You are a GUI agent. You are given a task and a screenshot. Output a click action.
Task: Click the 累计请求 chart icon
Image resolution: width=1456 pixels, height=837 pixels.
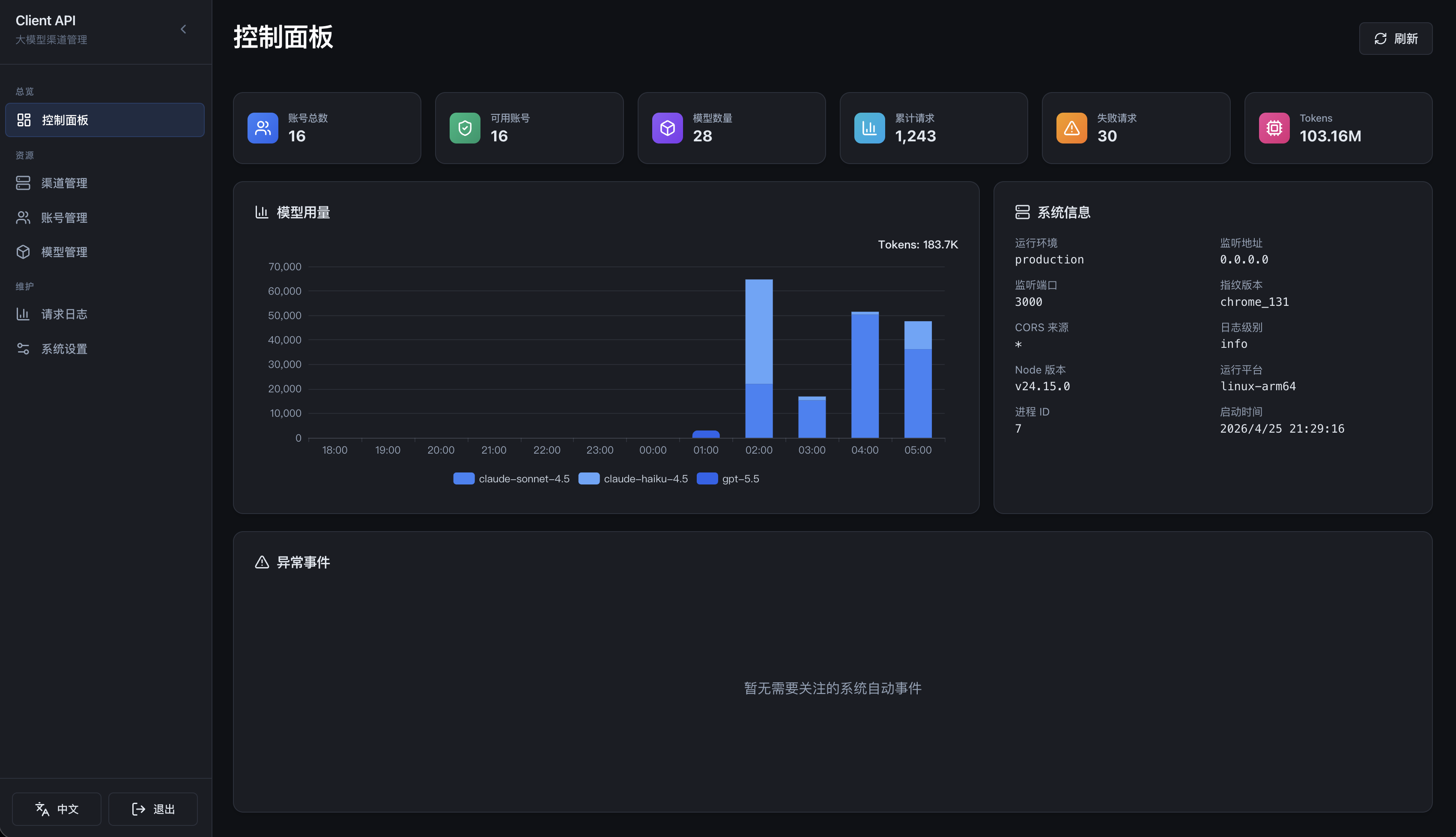pos(869,128)
